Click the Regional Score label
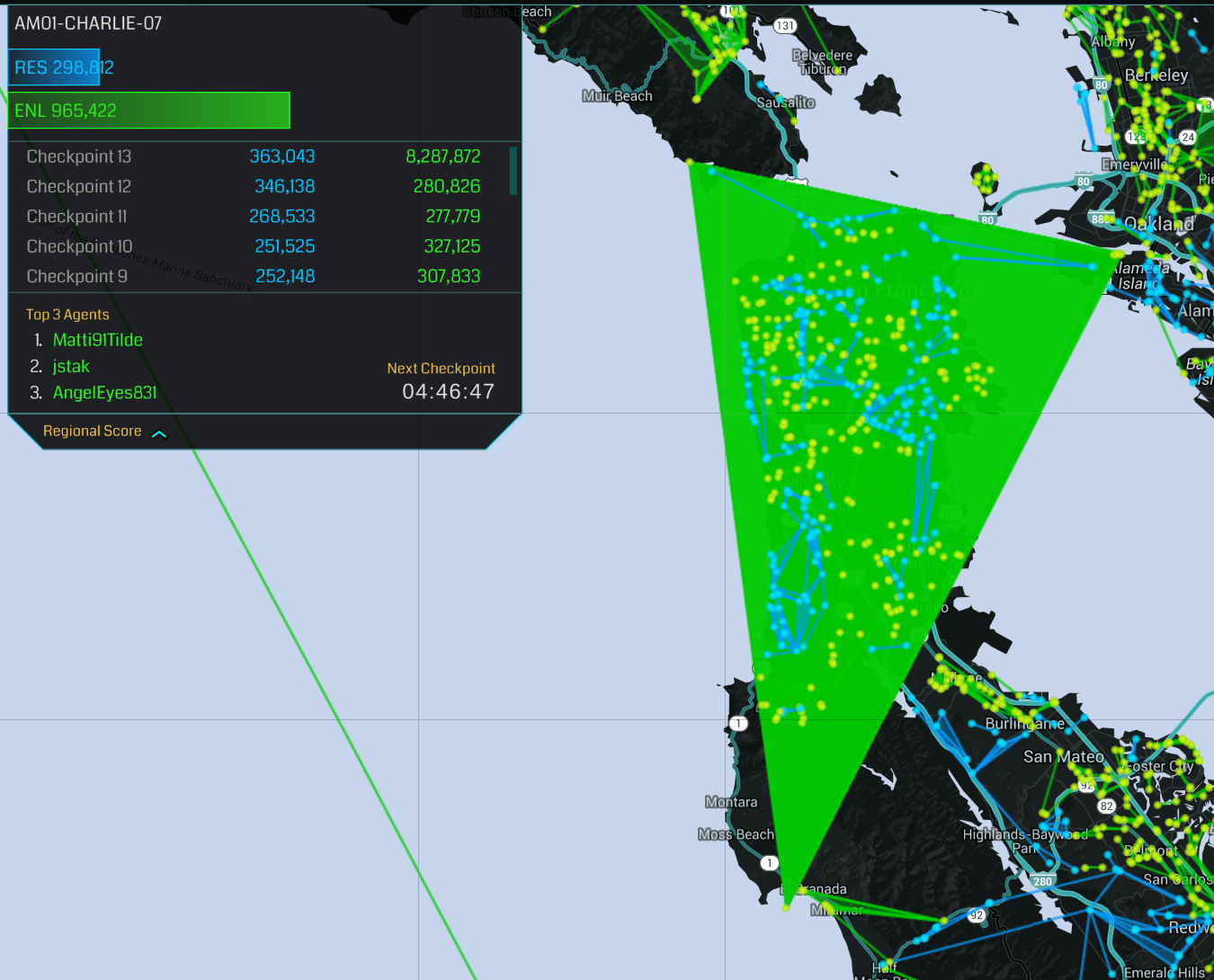The height and width of the screenshot is (980, 1214). pos(93,432)
